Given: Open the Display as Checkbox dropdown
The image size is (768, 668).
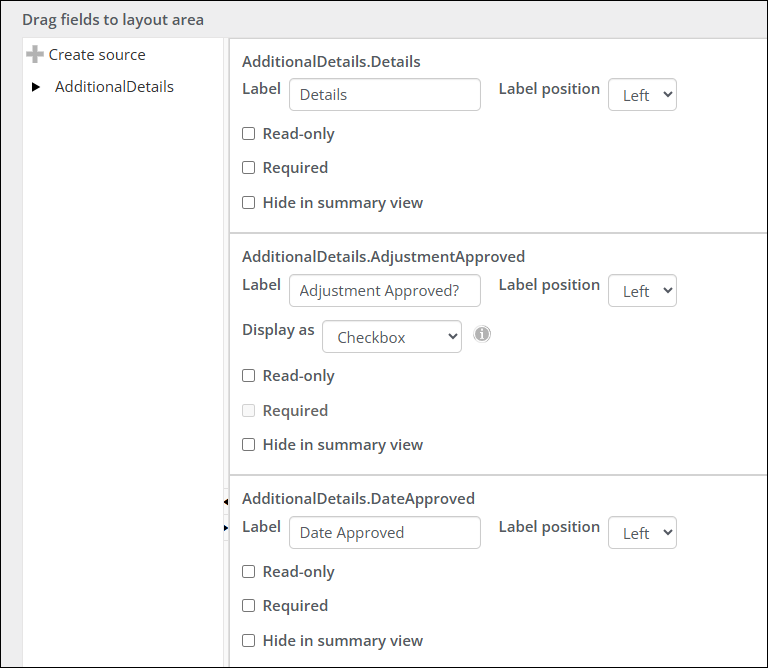Looking at the screenshot, I should point(392,337).
